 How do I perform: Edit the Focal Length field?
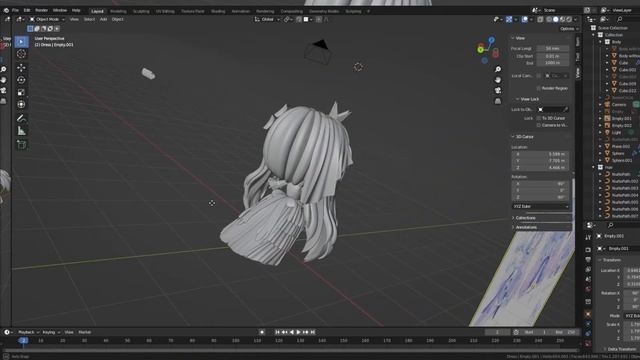(x=552, y=49)
